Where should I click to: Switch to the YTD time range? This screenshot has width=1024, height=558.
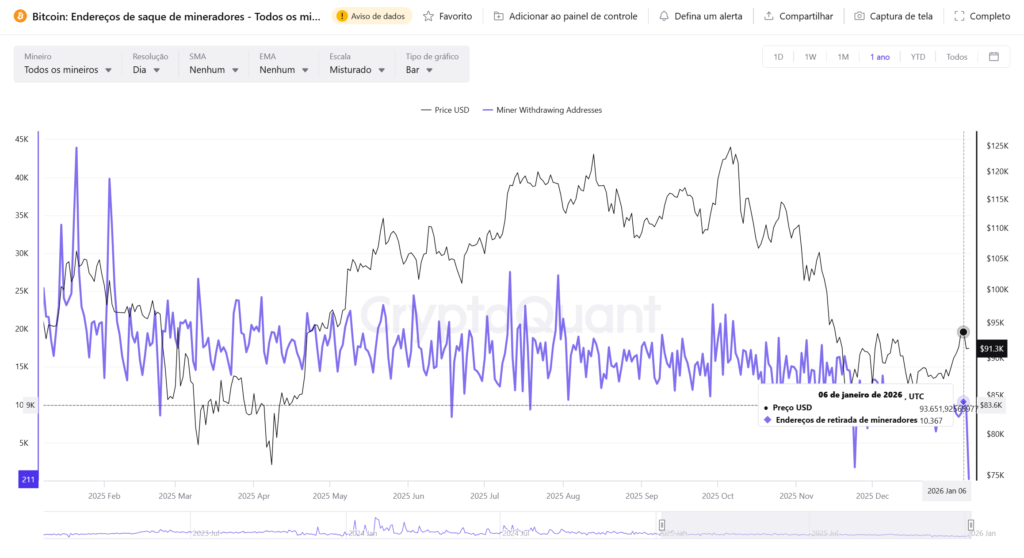917,57
